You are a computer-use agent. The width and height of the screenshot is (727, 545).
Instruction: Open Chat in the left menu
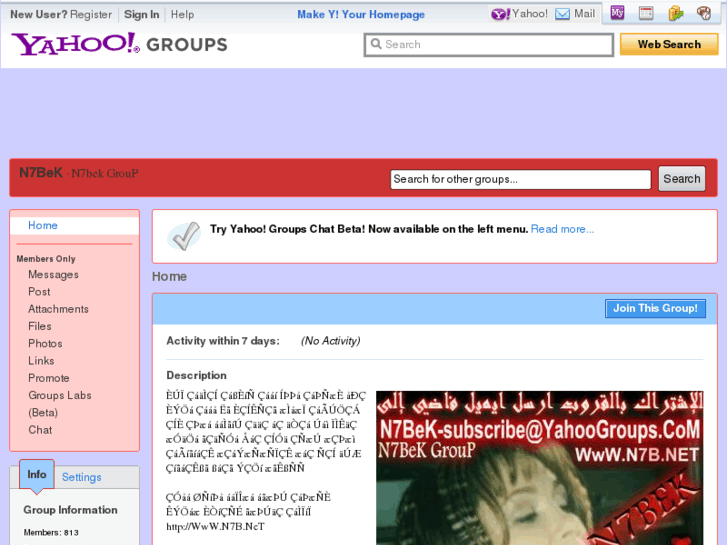click(40, 430)
